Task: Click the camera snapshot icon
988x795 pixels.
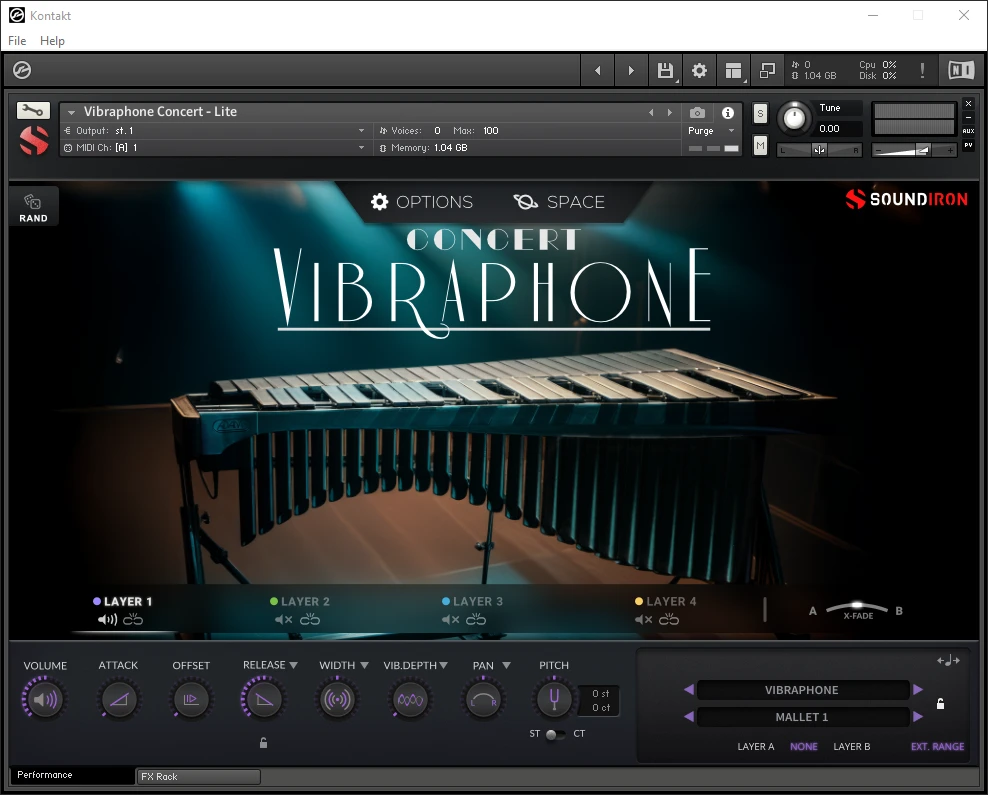Action: pyautogui.click(x=697, y=113)
